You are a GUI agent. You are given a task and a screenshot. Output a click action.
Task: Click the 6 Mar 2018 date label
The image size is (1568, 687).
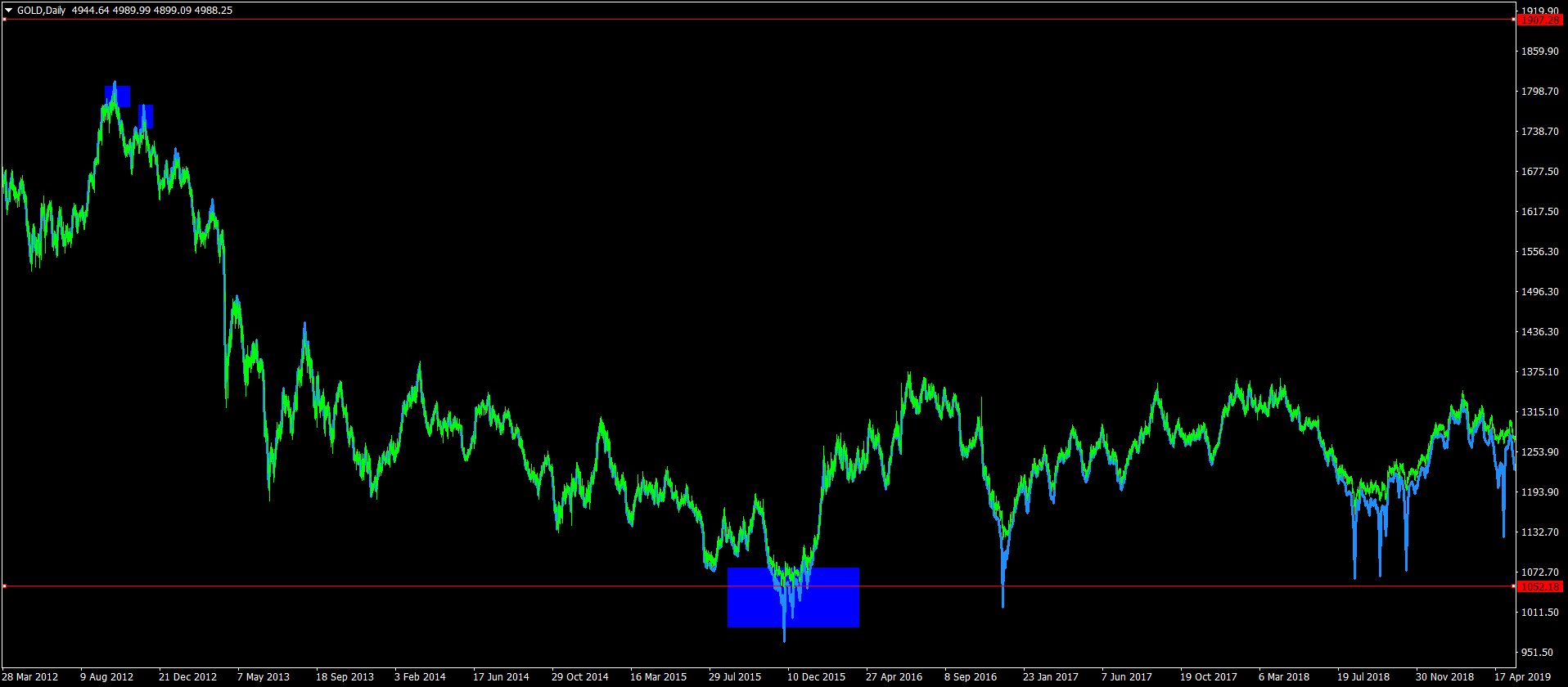click(x=1284, y=676)
